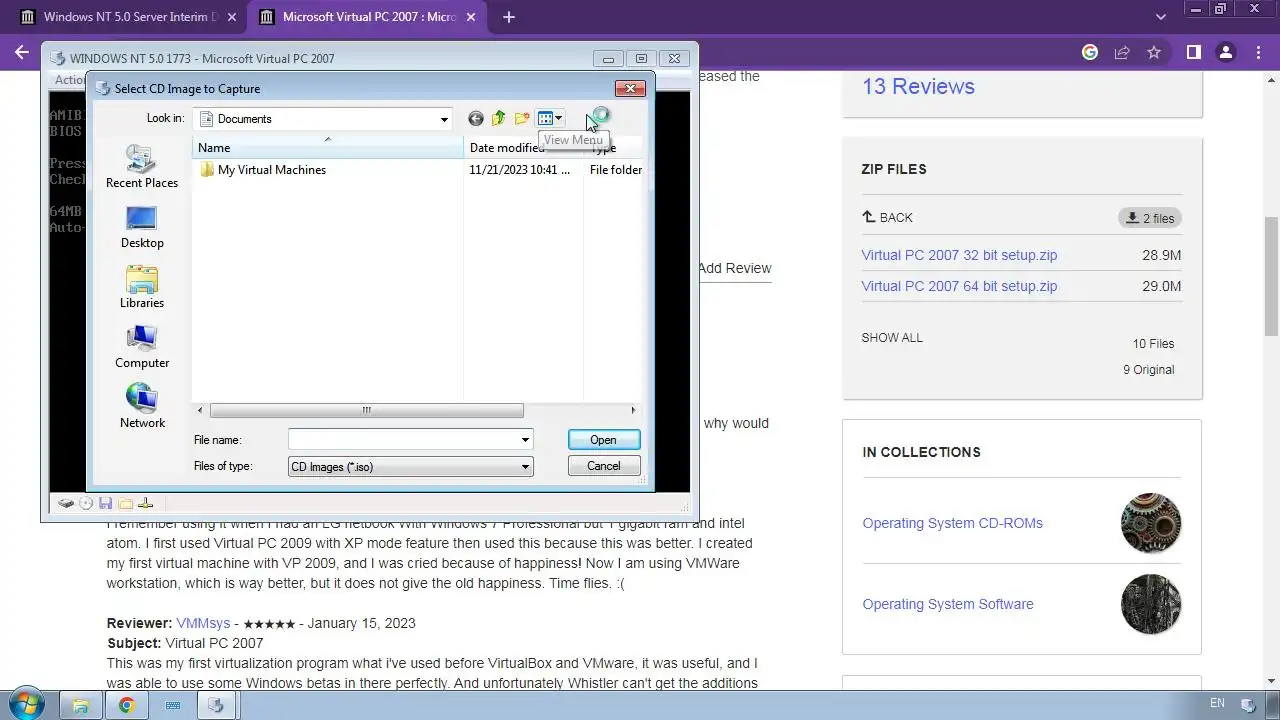The image size is (1280, 720).
Task: Select the Microsoft Virtual PC 2007 browser tab
Action: [368, 17]
